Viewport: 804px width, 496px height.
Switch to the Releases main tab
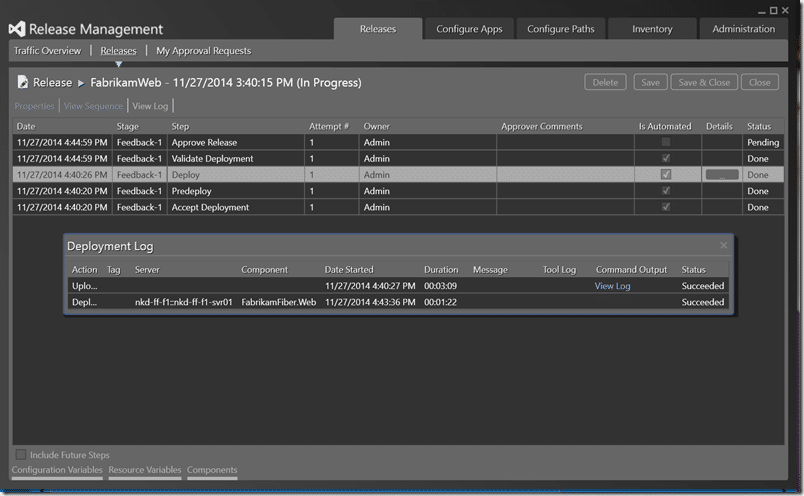[x=378, y=29]
